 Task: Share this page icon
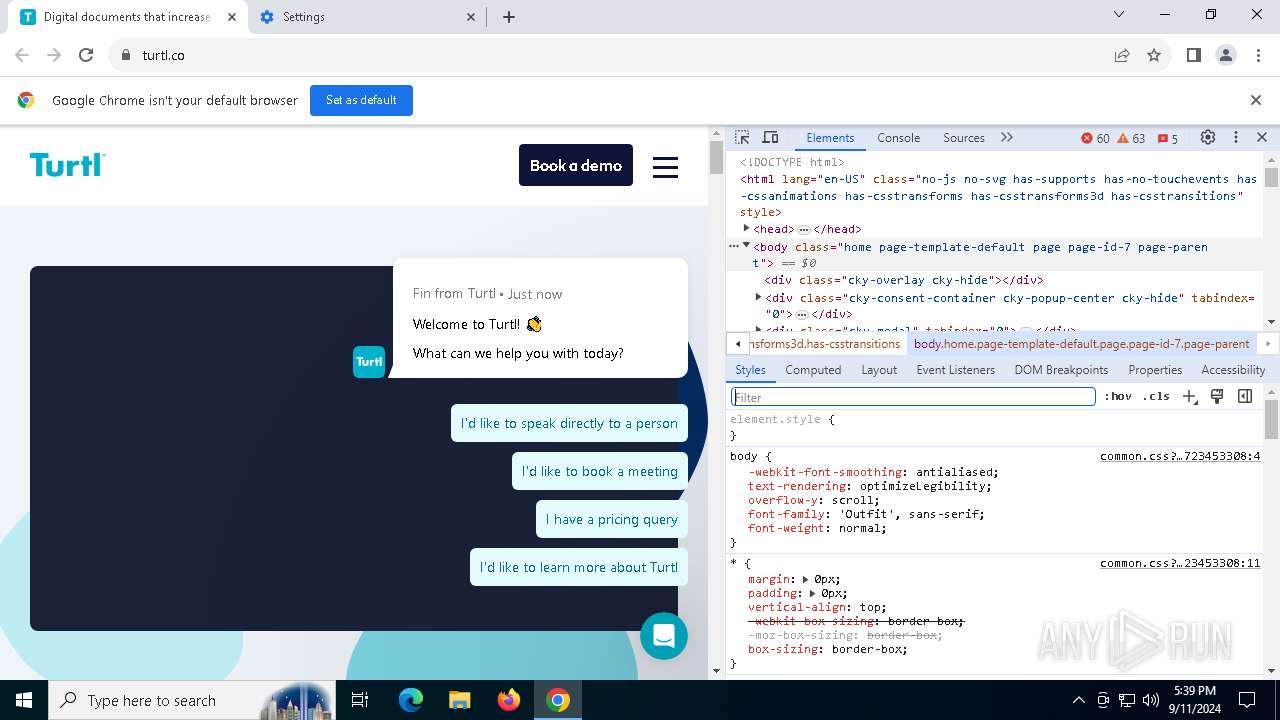coord(1122,56)
